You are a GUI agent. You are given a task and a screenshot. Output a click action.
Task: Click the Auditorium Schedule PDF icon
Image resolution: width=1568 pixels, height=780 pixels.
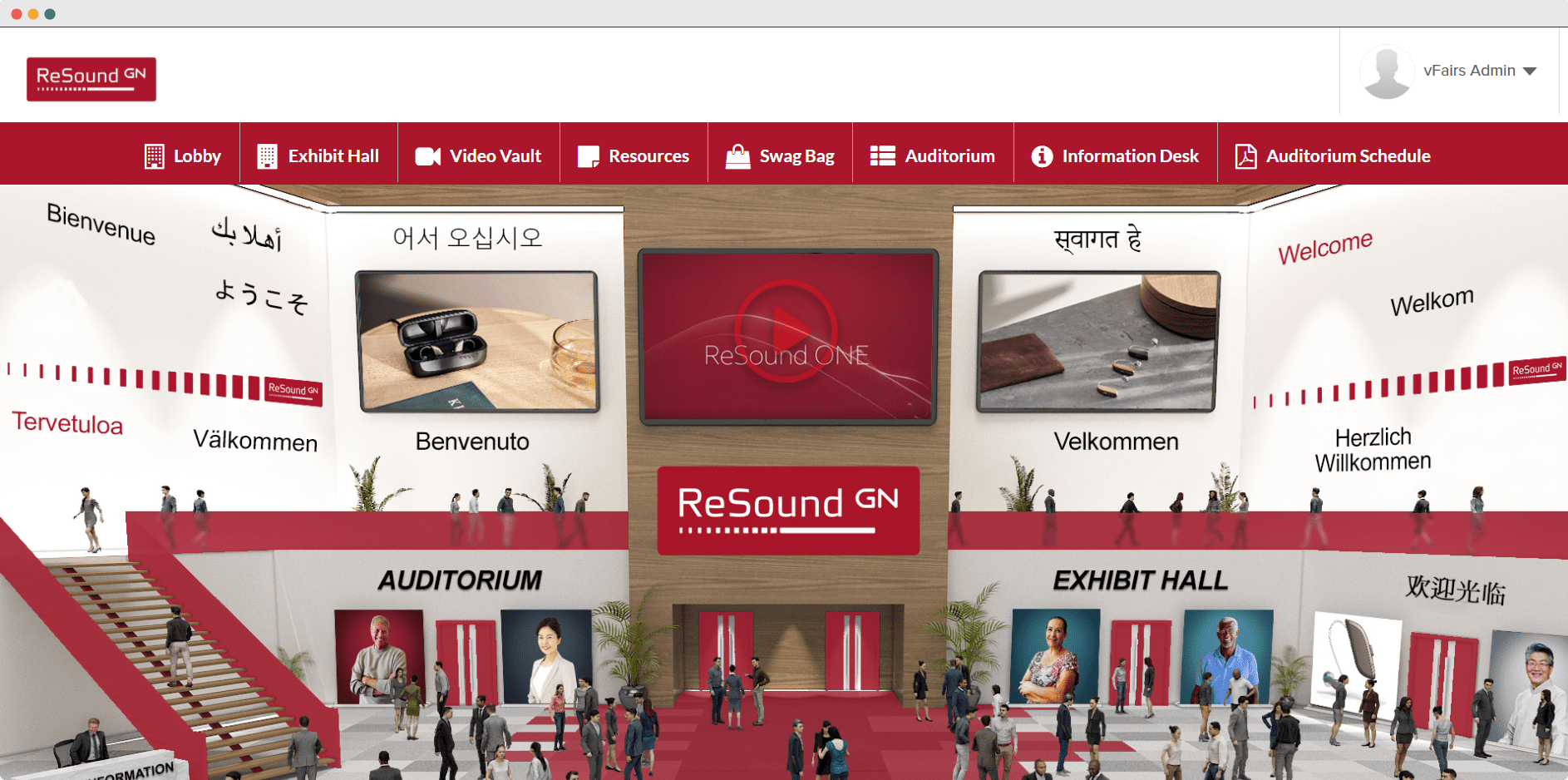1245,156
